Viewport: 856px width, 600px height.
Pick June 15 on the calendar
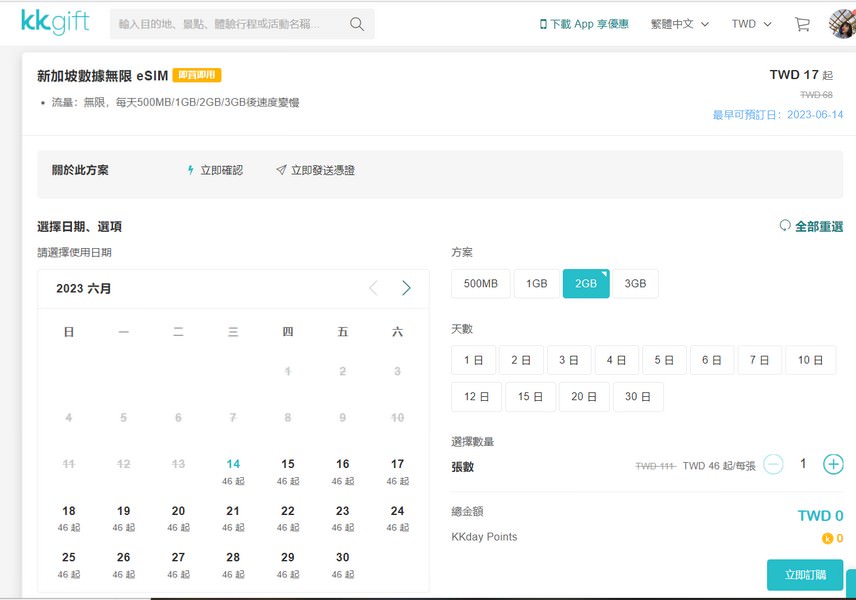pos(288,472)
